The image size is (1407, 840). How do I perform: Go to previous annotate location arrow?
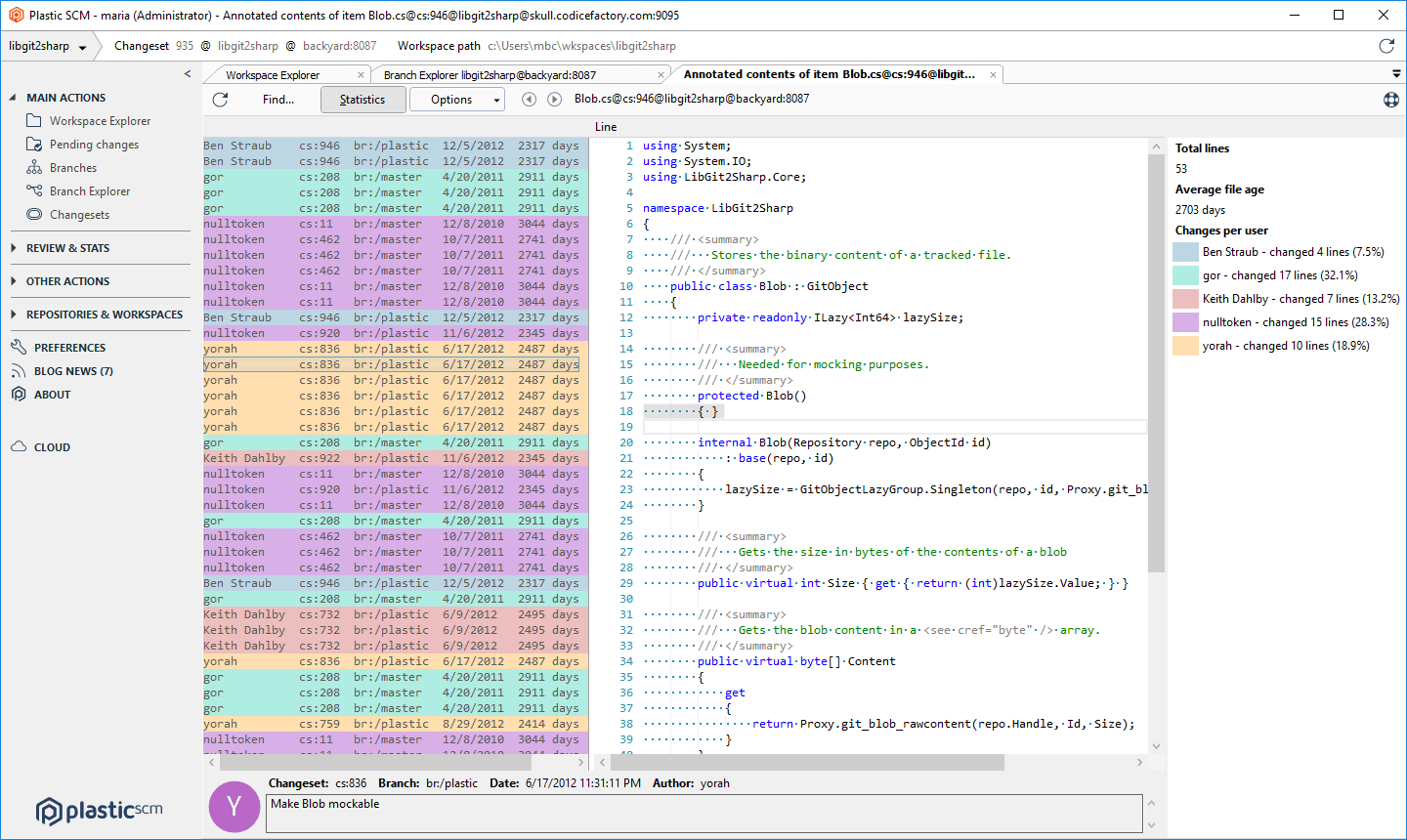pyautogui.click(x=529, y=100)
